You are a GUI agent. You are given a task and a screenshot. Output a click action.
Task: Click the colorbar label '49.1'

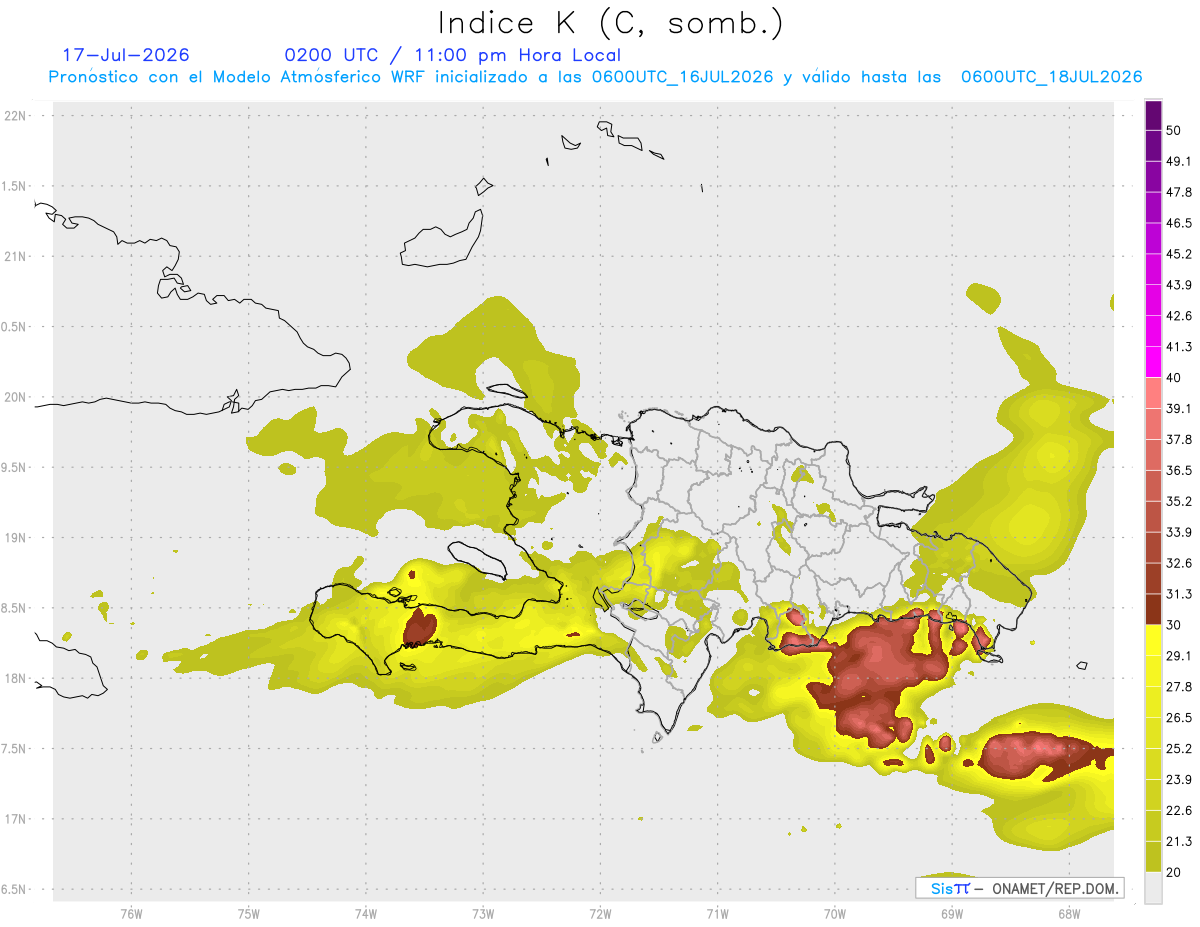pyautogui.click(x=1179, y=161)
